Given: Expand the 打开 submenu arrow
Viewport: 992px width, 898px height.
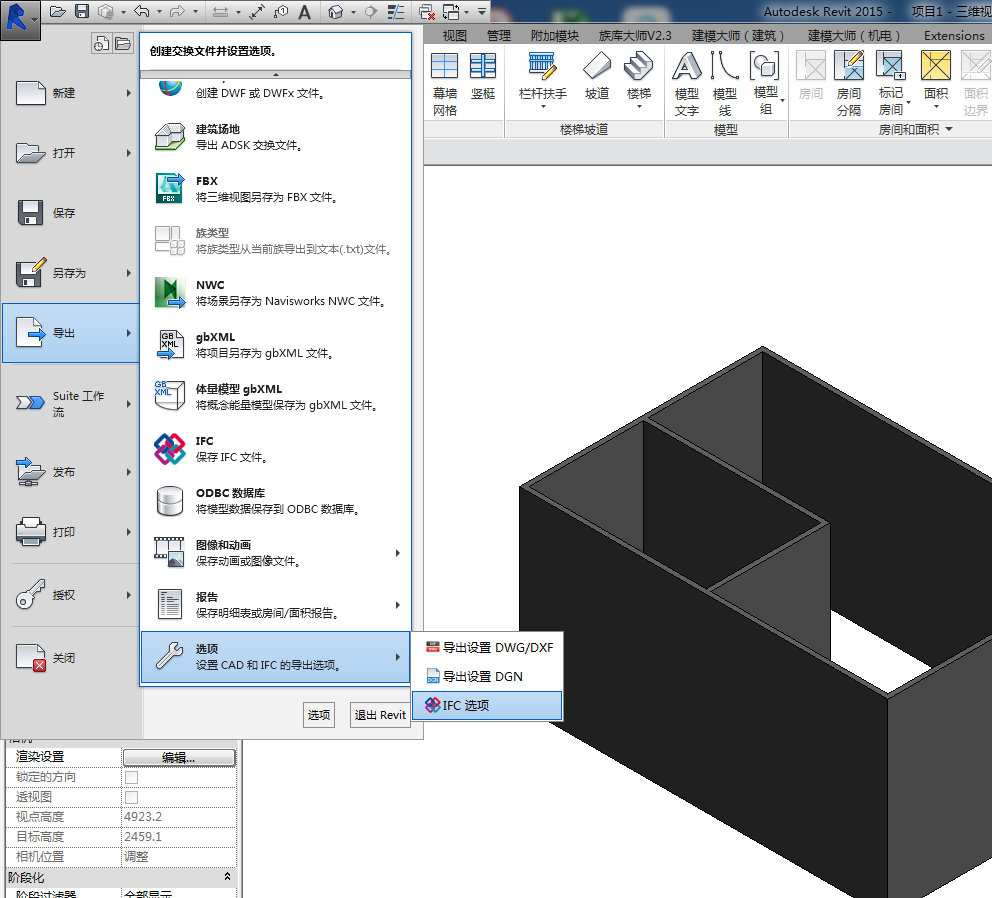Looking at the screenshot, I should [128, 153].
